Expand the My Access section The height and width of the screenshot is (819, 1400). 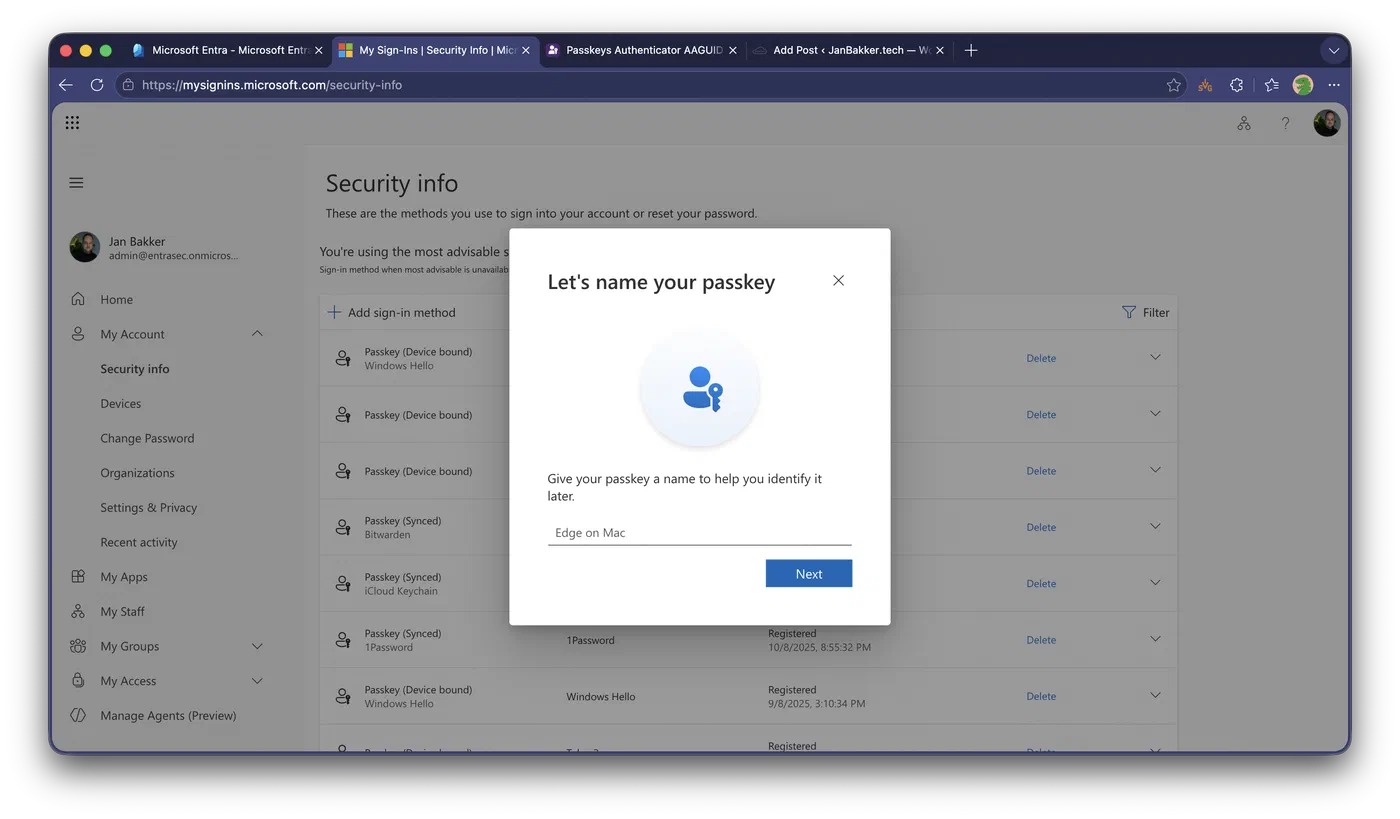point(257,681)
